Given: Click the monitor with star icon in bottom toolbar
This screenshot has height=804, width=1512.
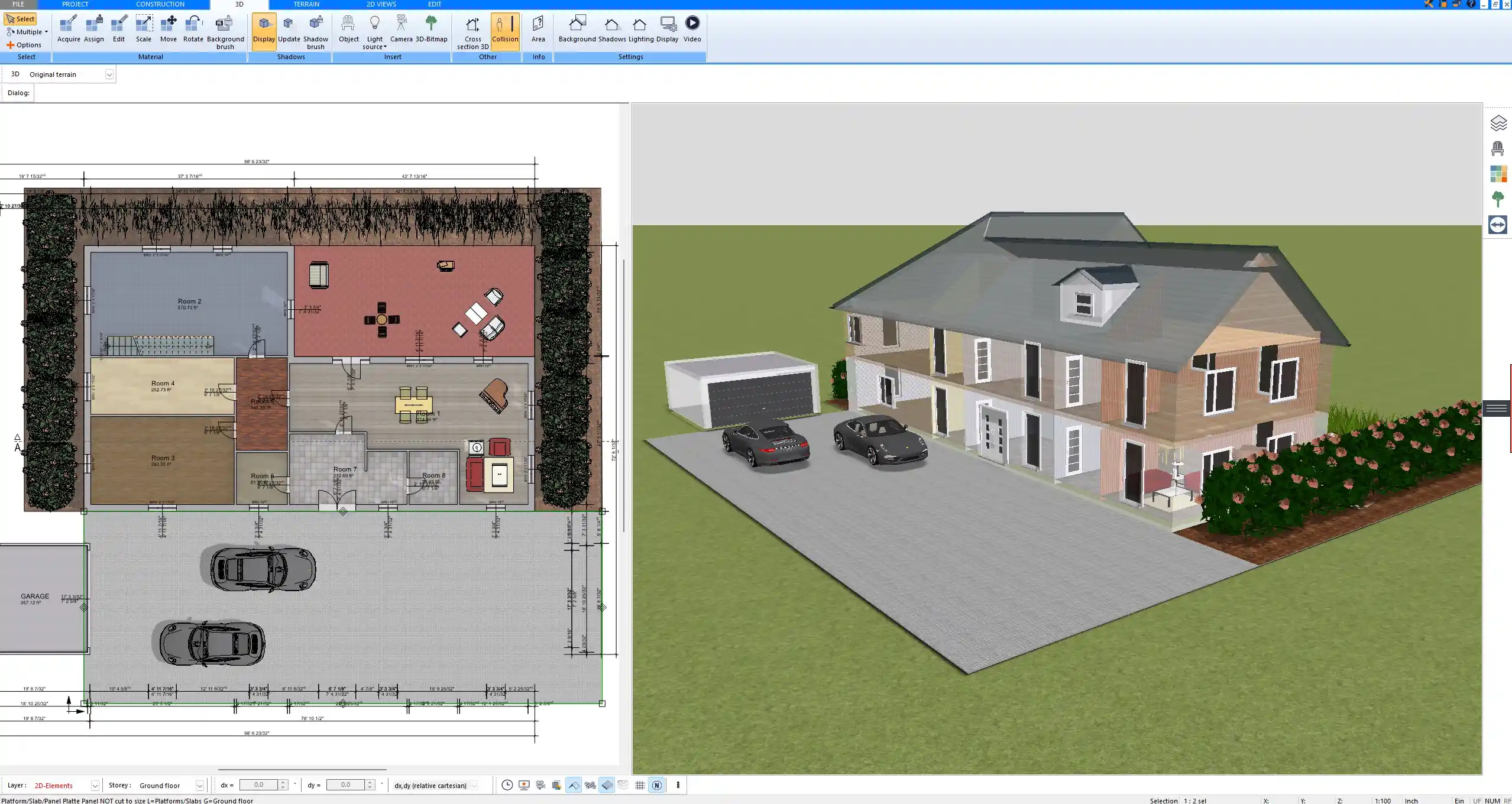Looking at the screenshot, I should point(524,785).
